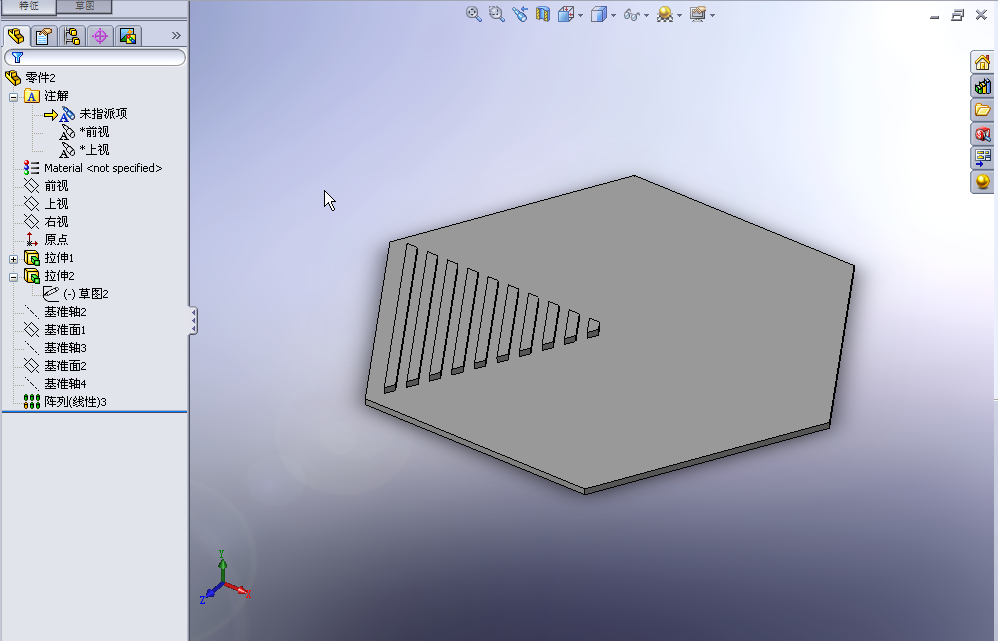998x641 pixels.
Task: Select *上视 annotation view
Action: point(85,150)
